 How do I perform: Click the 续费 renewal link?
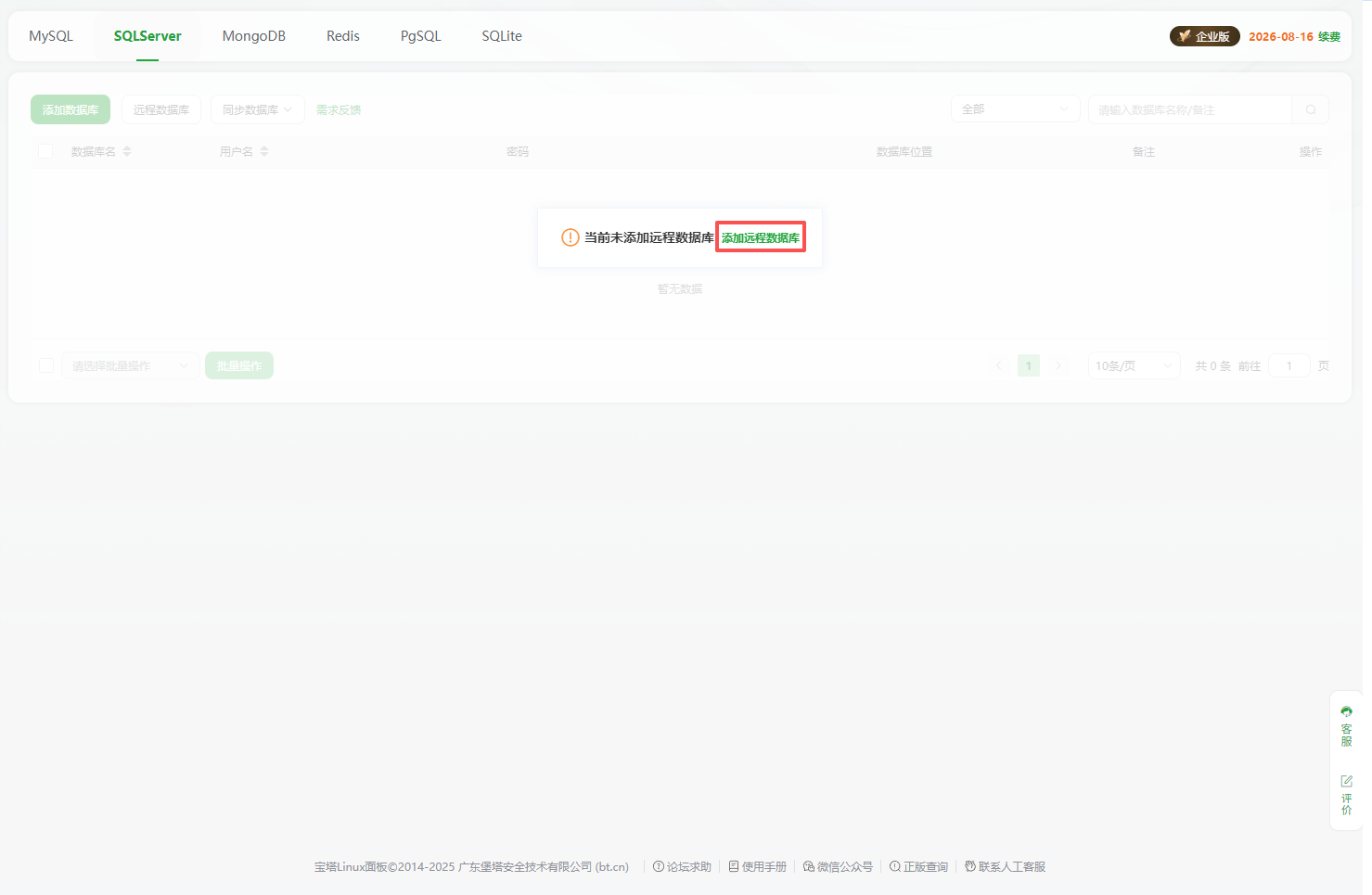pos(1329,36)
